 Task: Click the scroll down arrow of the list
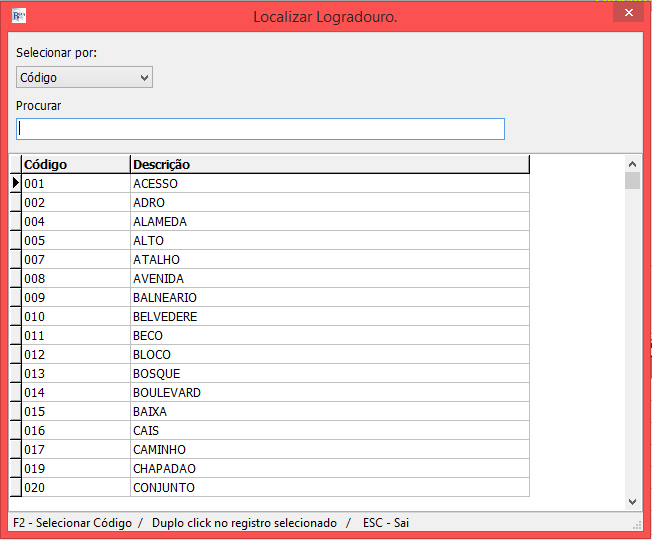[x=632, y=501]
